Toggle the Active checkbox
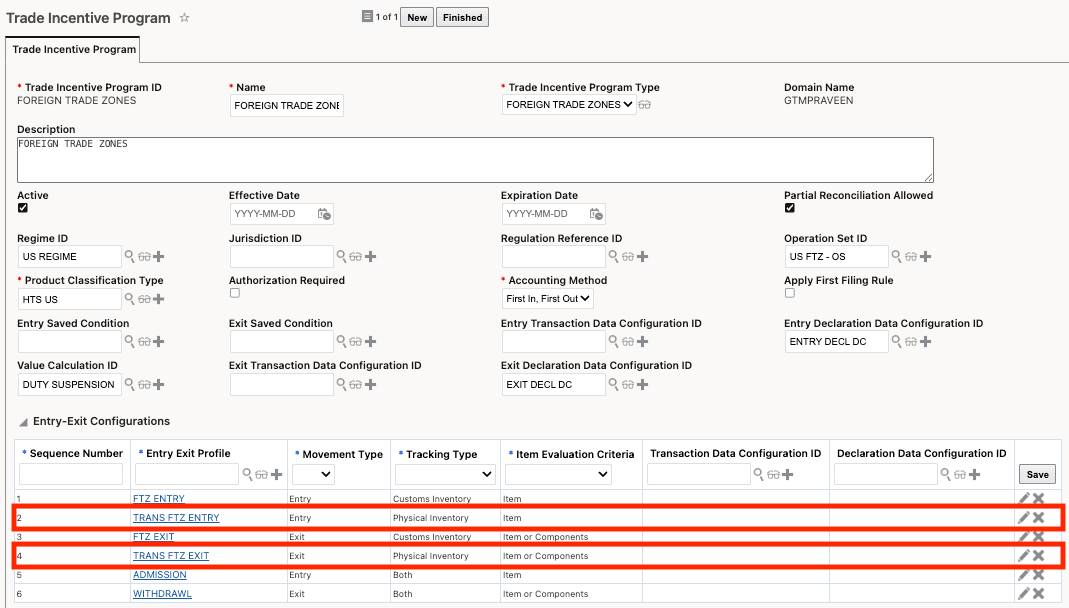Viewport: 1069px width, 608px height. [x=23, y=208]
